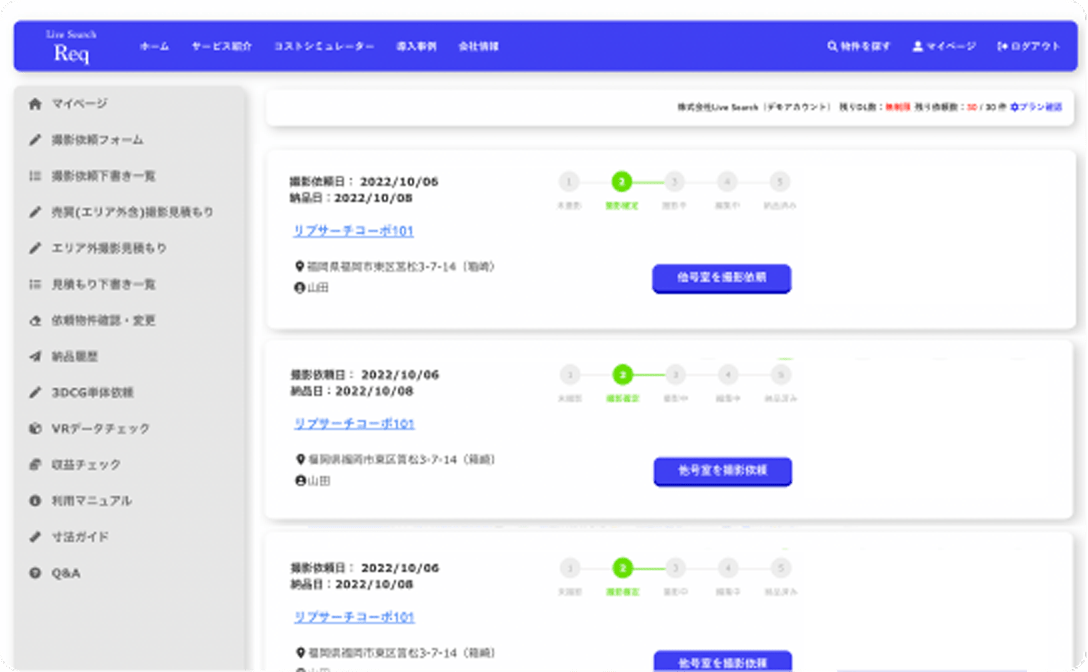Click the user icon for マイページ in header
Viewport: 1088px width, 672px height.
[x=917, y=47]
